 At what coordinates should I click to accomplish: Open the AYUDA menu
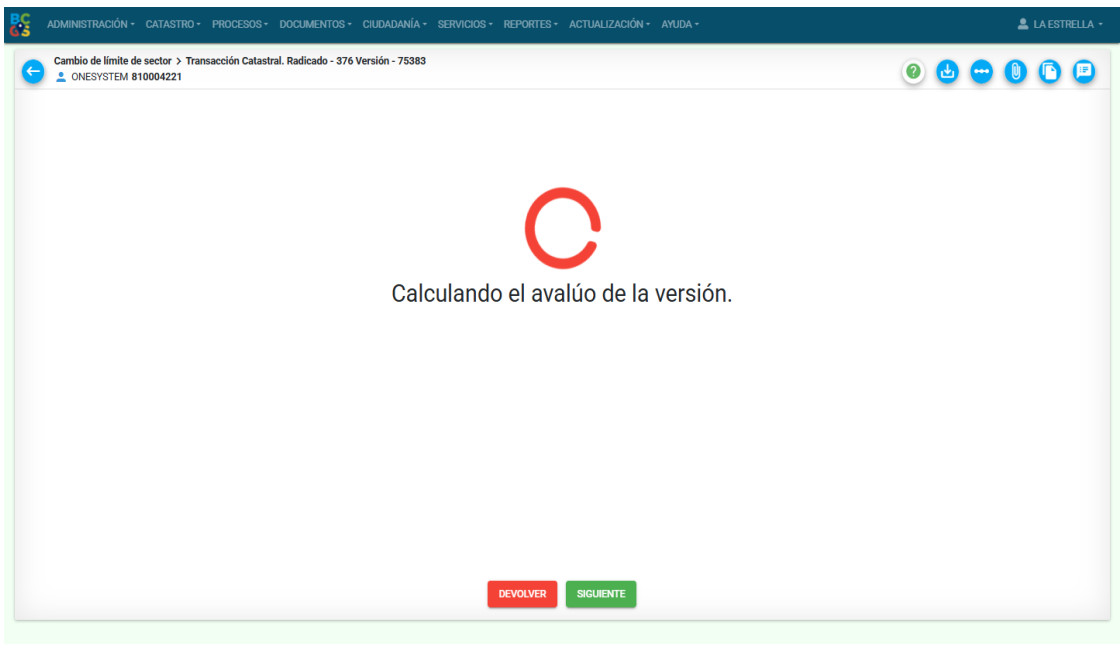680,24
